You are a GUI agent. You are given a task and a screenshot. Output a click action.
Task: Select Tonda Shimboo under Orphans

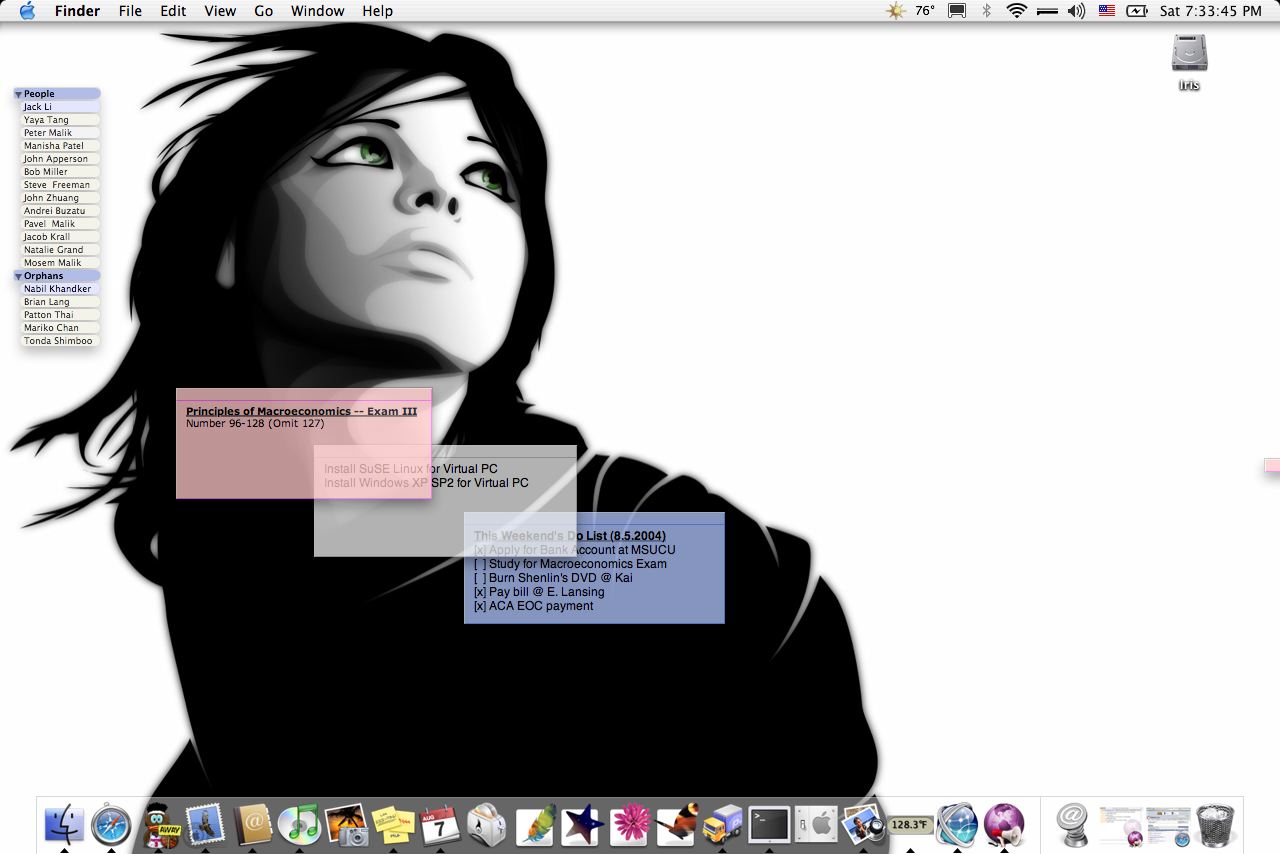[x=60, y=341]
